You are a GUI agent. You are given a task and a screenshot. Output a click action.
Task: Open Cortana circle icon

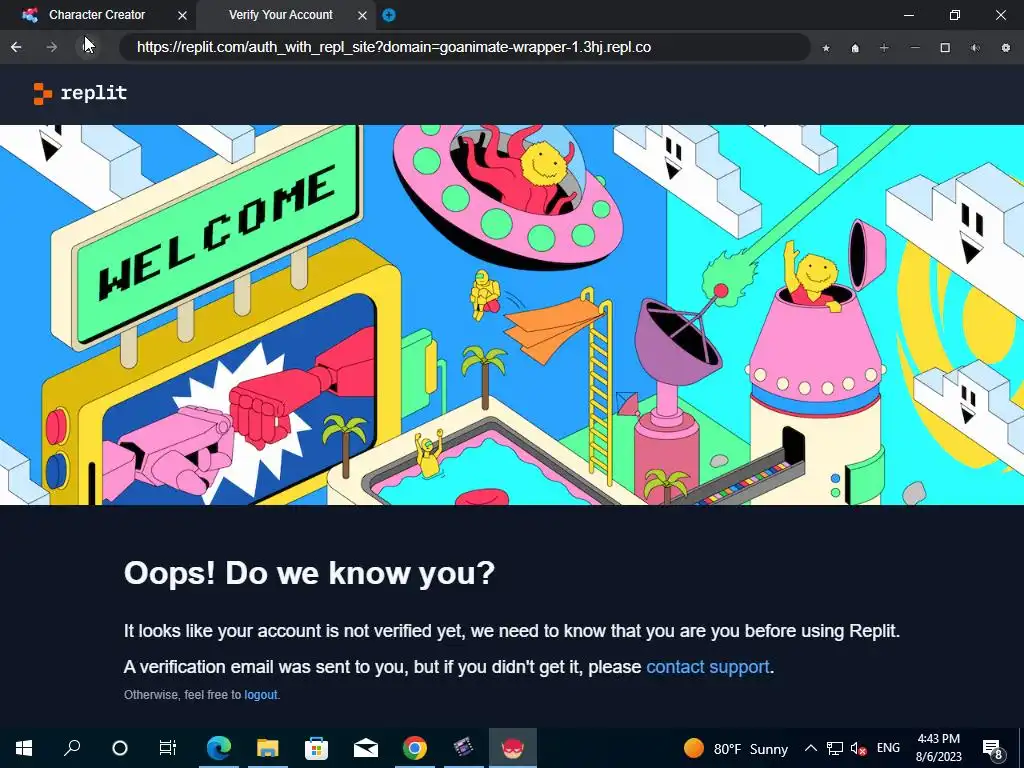pyautogui.click(x=120, y=748)
